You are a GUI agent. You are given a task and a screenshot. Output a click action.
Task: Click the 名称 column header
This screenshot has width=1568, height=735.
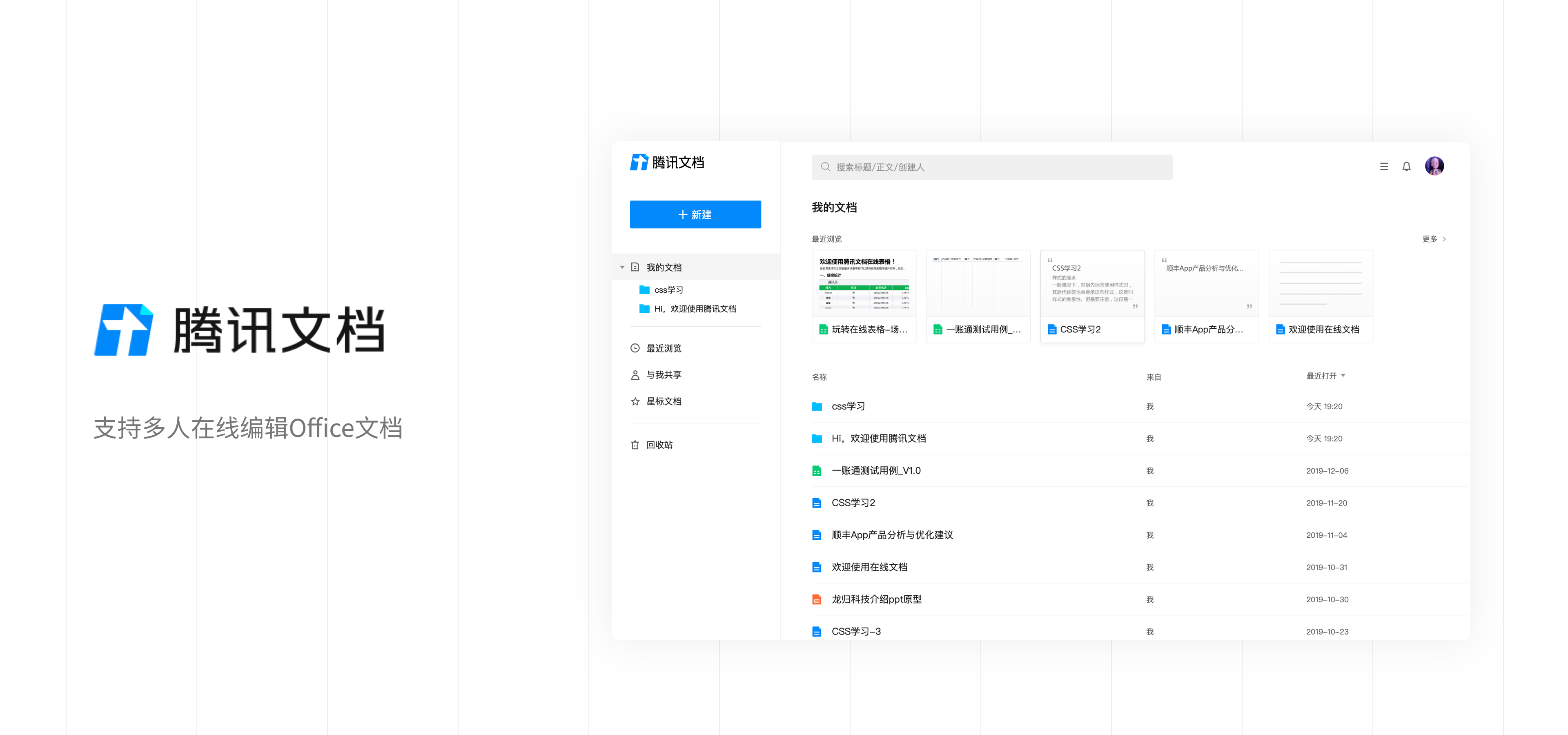coord(819,377)
